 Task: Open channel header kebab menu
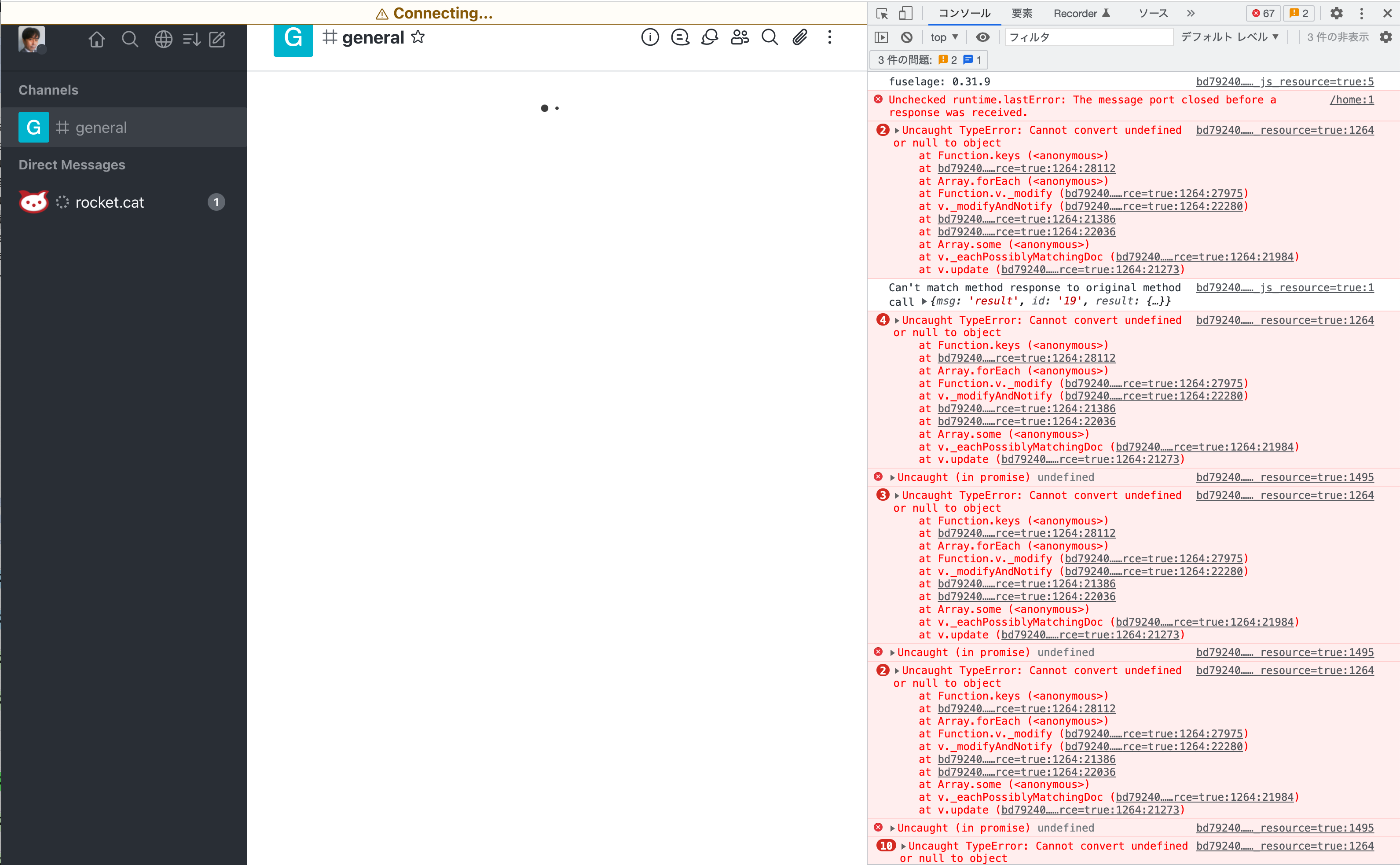(829, 37)
